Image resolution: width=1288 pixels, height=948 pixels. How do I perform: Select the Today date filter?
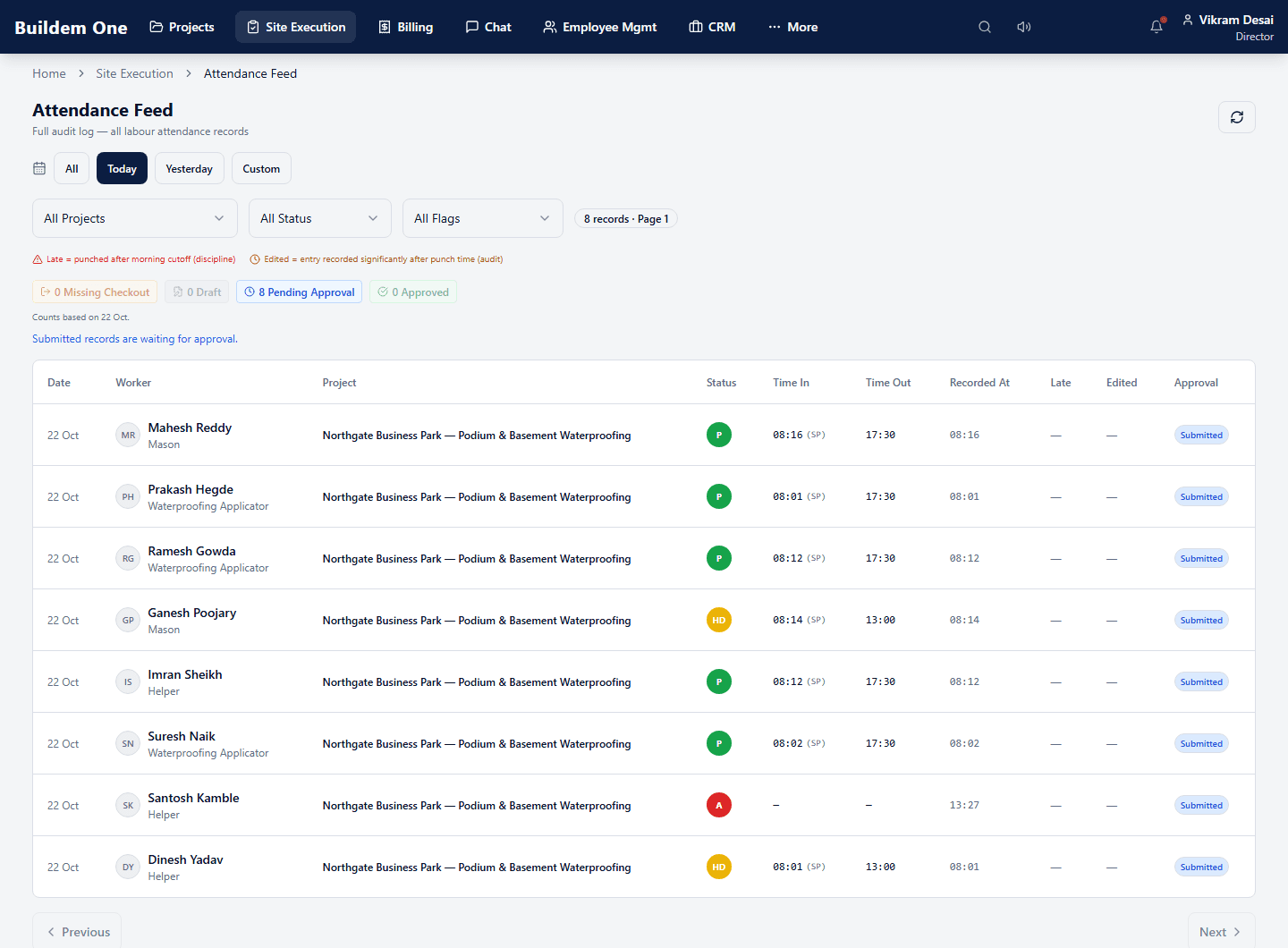[x=122, y=168]
